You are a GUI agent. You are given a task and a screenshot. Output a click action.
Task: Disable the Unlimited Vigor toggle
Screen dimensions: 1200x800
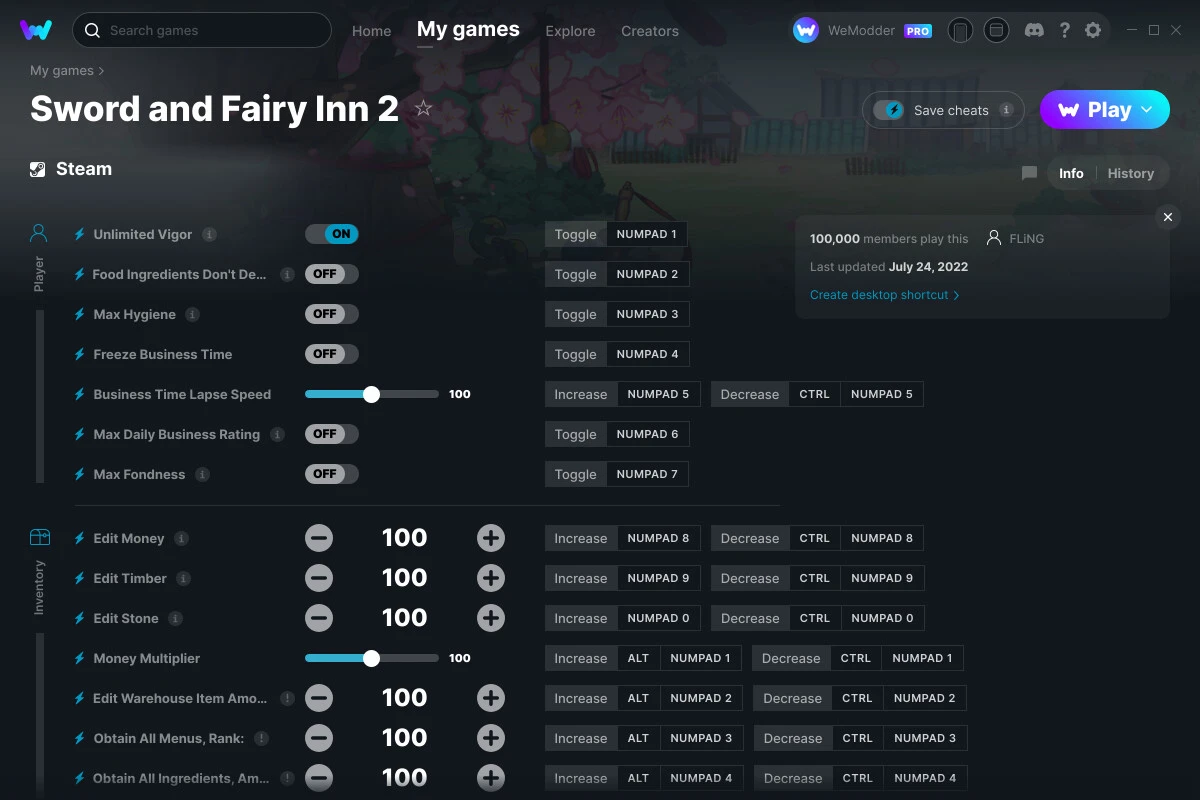point(331,233)
